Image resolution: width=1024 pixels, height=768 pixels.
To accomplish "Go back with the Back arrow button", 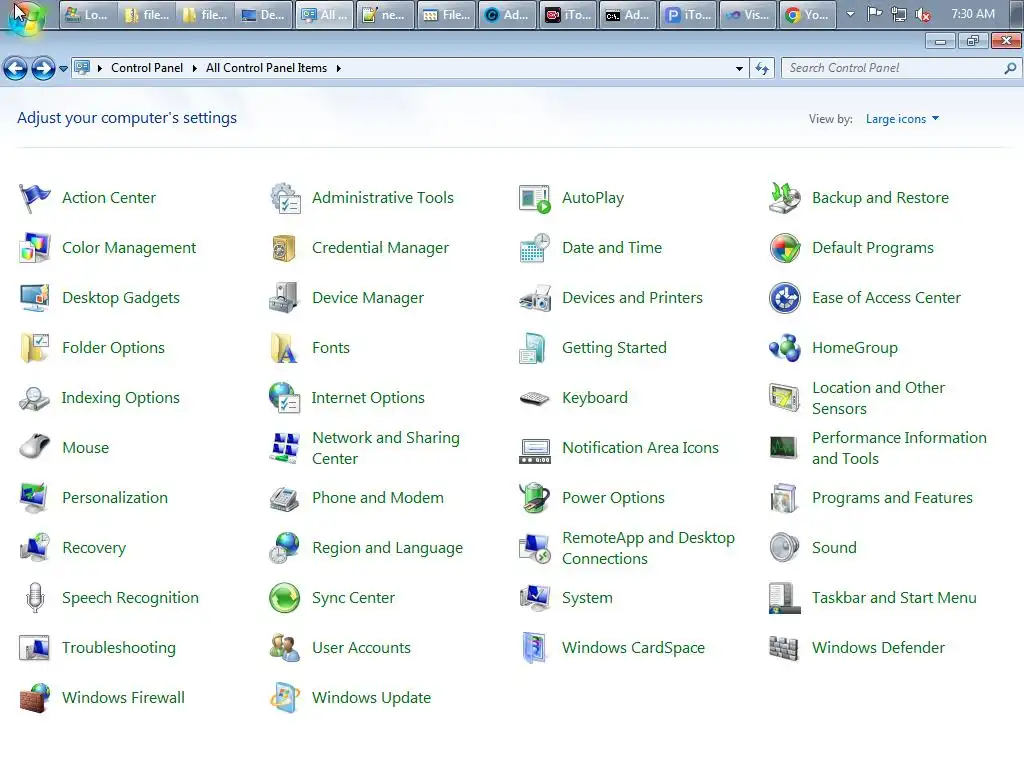I will [x=16, y=69].
